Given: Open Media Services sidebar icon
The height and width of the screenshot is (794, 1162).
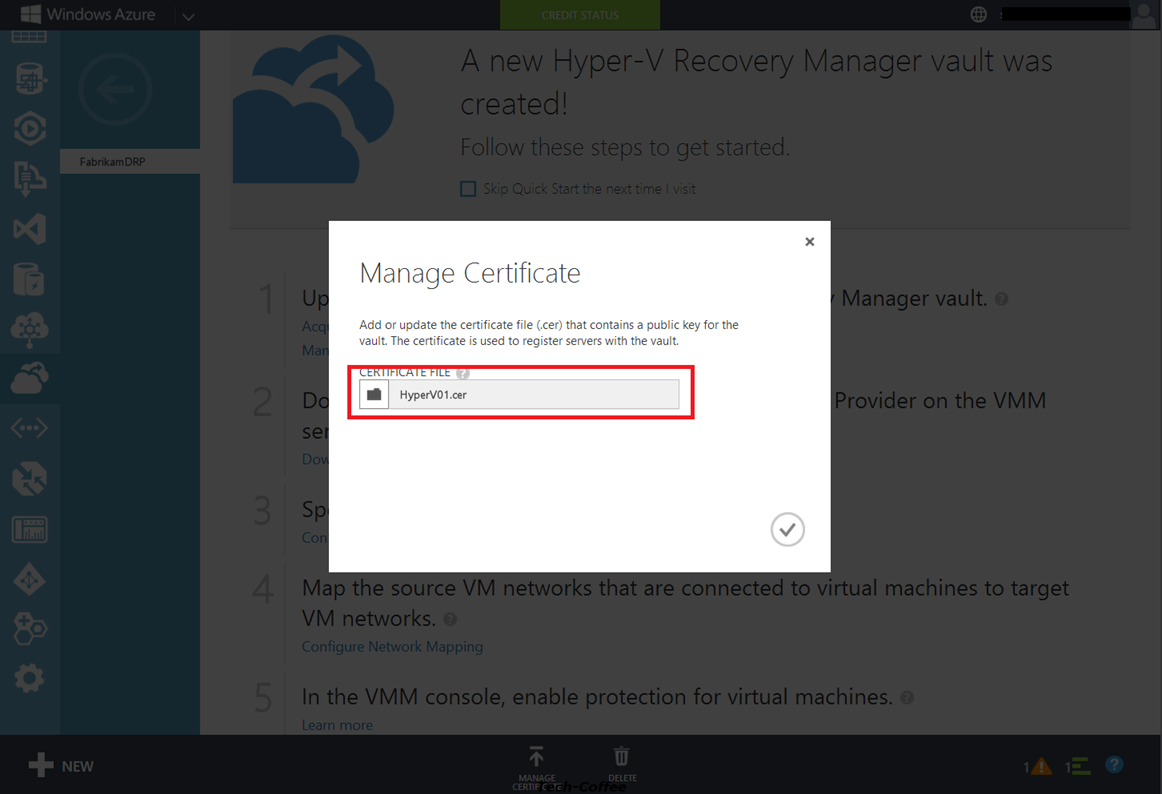Looking at the screenshot, I should point(30,128).
